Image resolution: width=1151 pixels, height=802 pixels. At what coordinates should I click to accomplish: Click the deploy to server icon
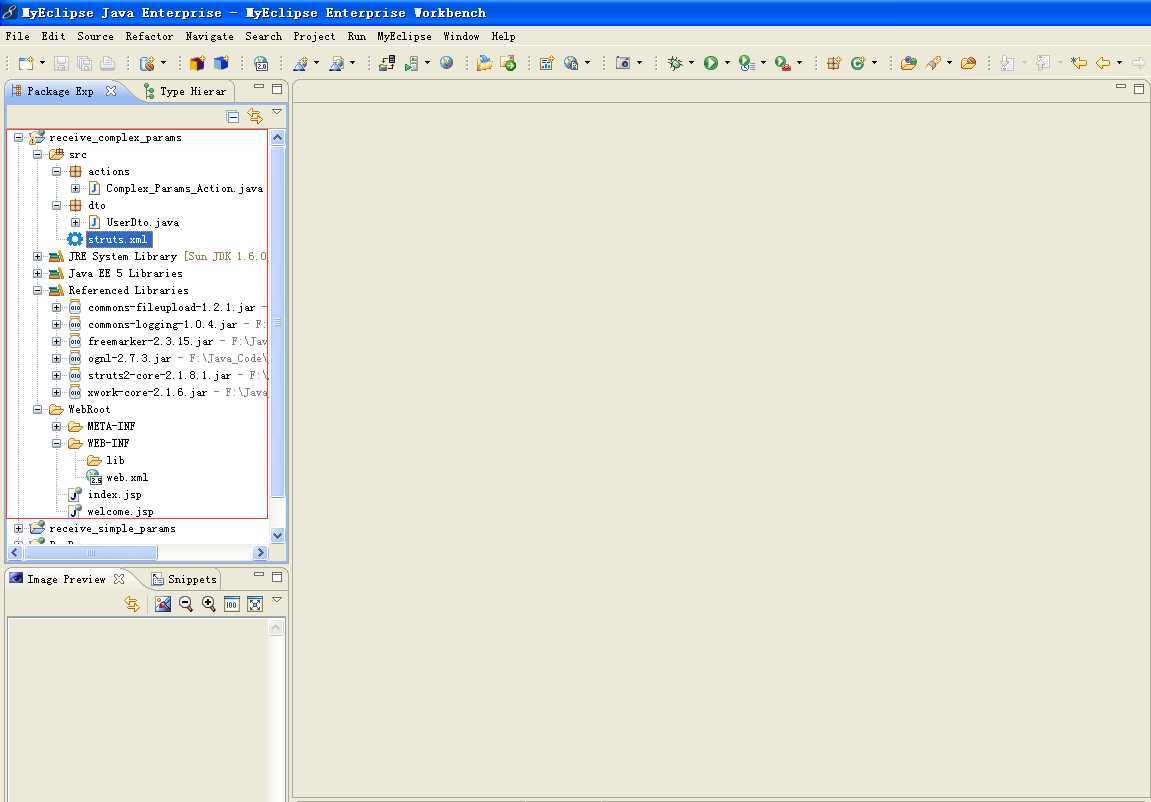click(x=387, y=63)
